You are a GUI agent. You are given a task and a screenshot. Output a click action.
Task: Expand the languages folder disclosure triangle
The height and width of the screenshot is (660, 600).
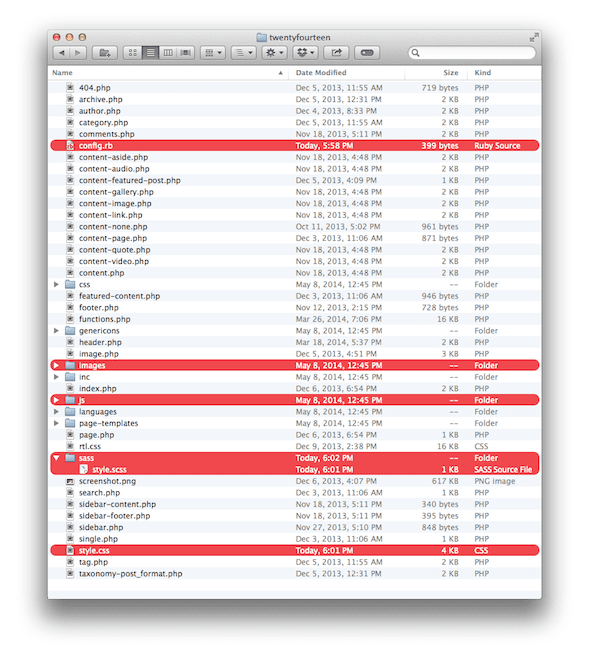click(x=56, y=412)
